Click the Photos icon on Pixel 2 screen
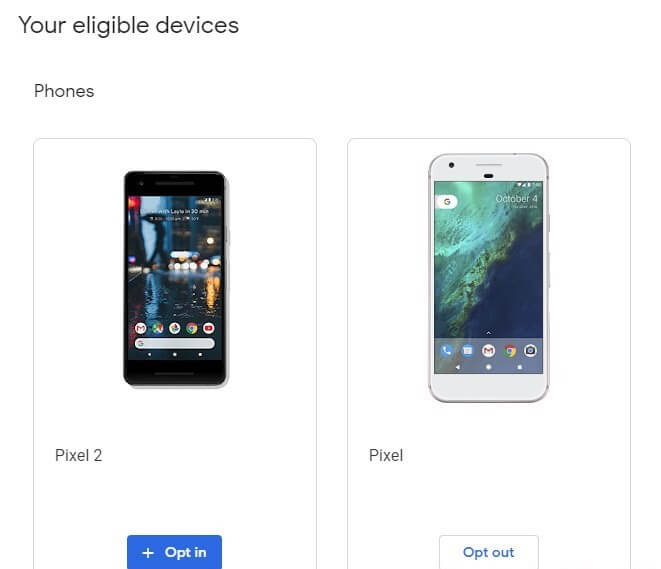The image size is (661, 569). tap(175, 328)
